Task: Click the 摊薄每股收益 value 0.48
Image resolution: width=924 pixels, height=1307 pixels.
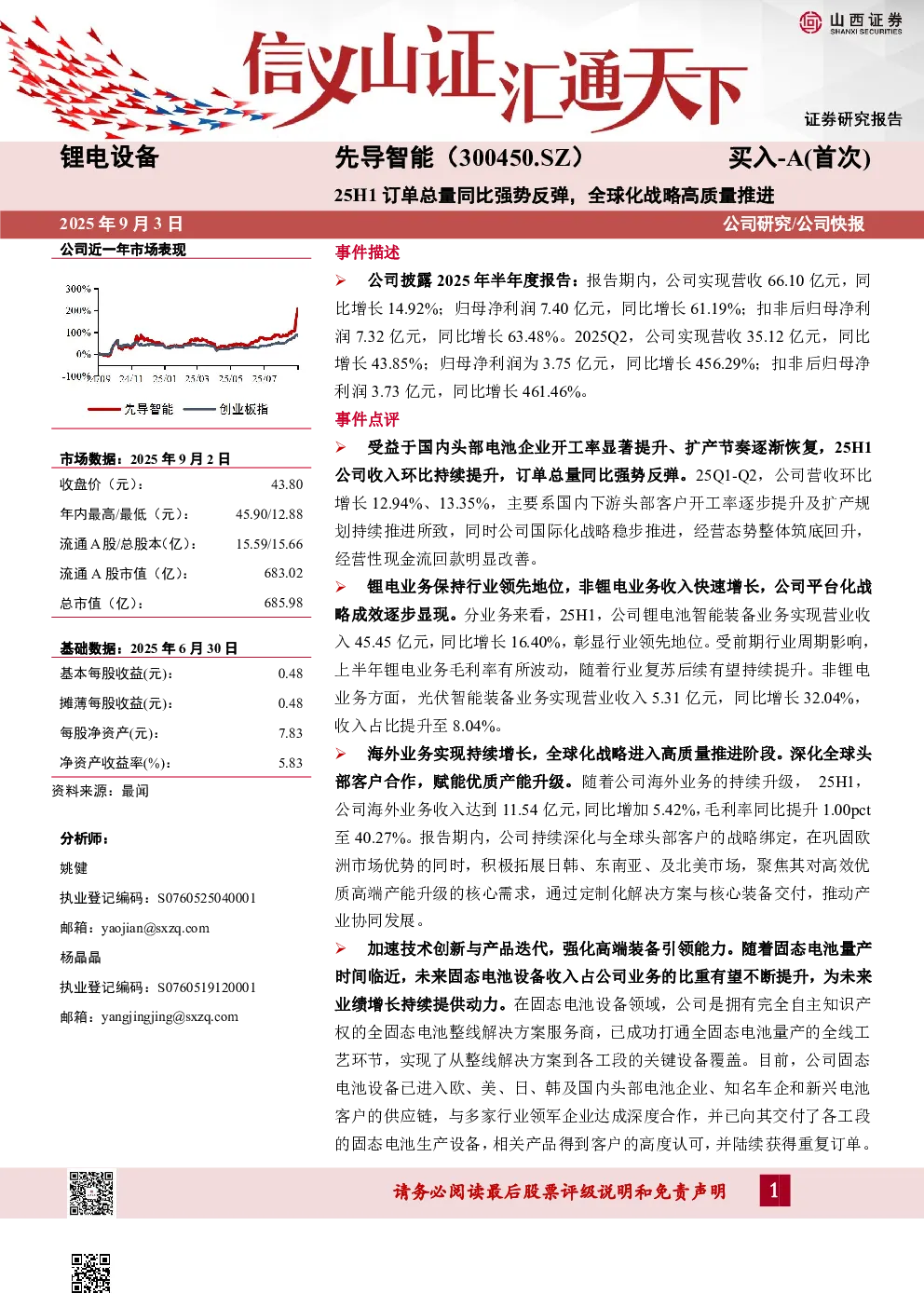Action: tap(291, 703)
